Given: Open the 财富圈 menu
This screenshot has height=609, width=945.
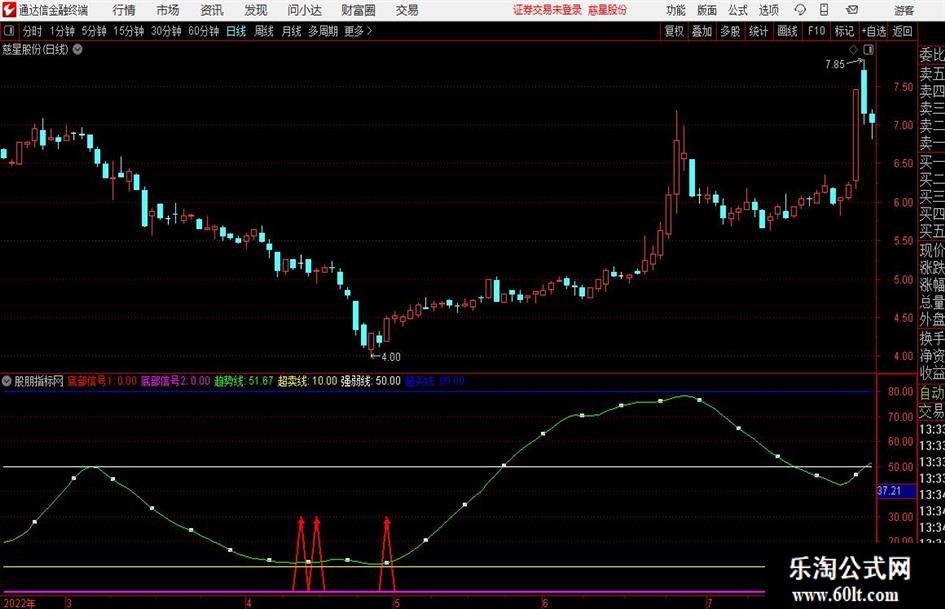Looking at the screenshot, I should [358, 10].
